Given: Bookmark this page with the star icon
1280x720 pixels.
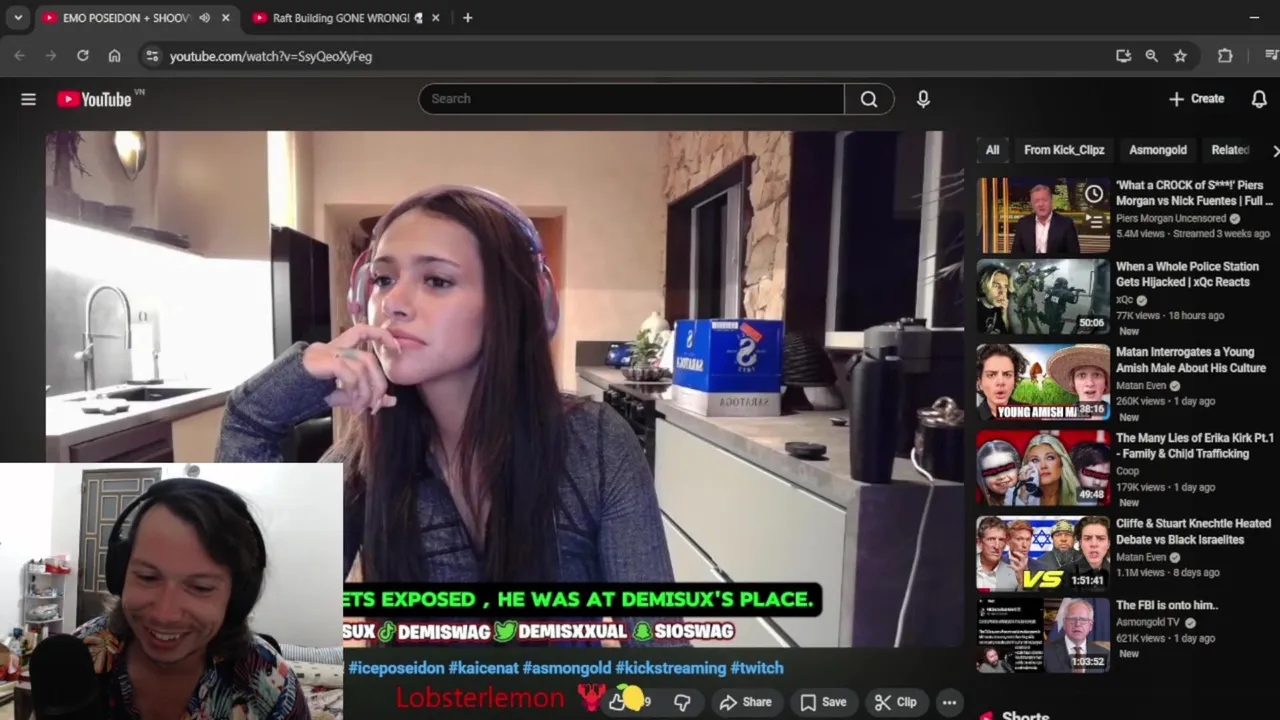Looking at the screenshot, I should pyautogui.click(x=1180, y=56).
